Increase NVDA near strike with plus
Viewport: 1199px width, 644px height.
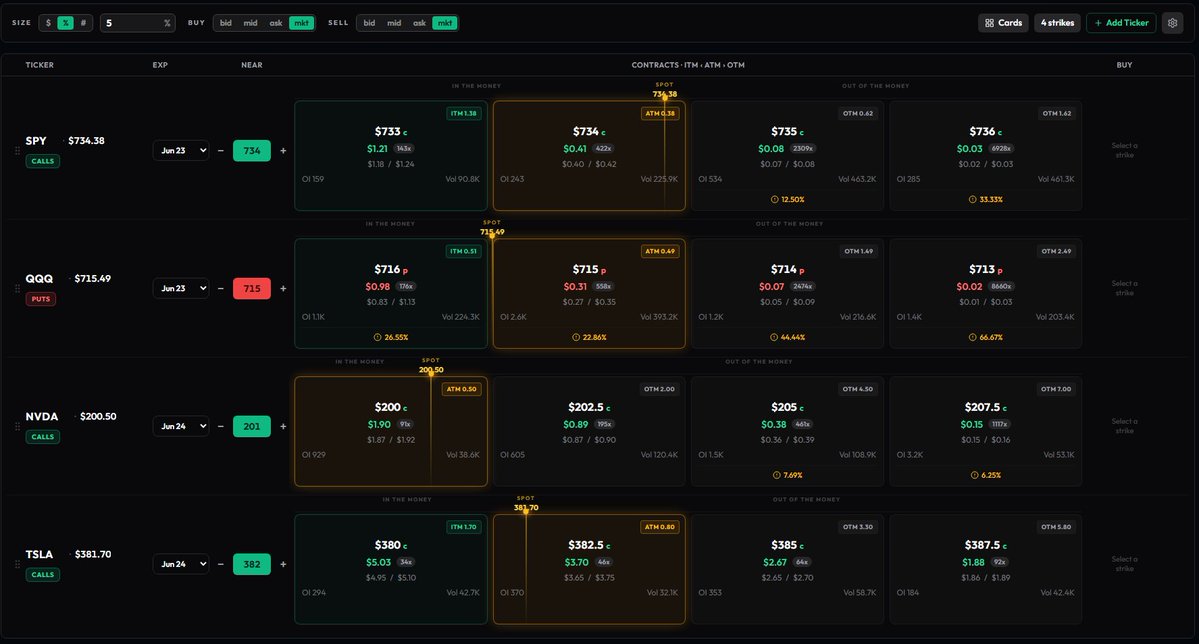[283, 426]
